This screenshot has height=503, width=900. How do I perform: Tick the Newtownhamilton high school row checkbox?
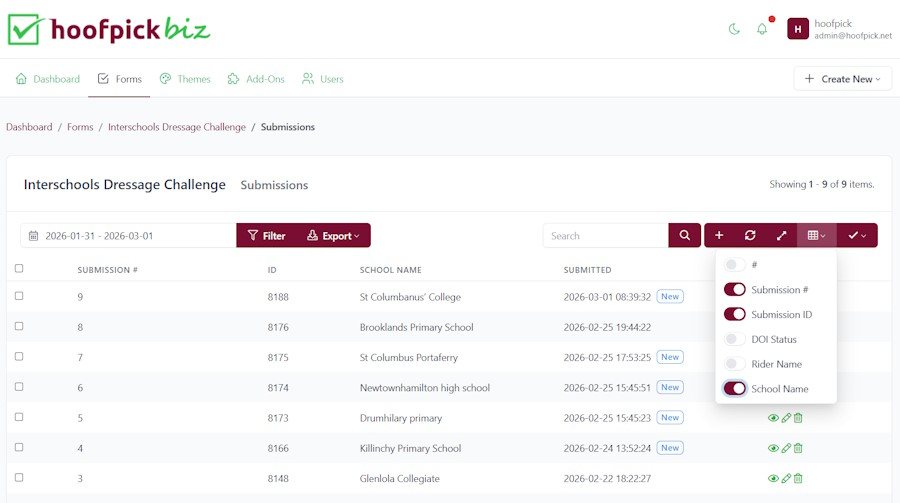pos(19,386)
